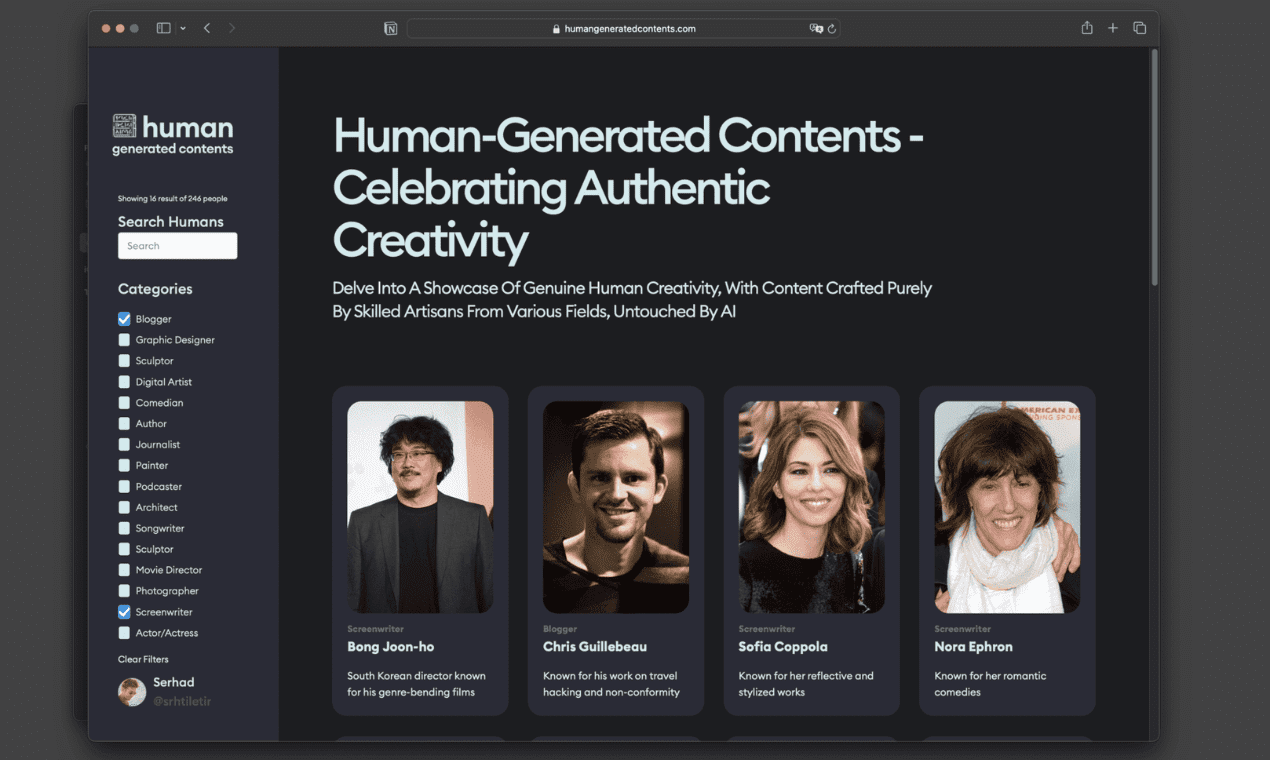Click the translate icon in address bar

click(x=816, y=29)
